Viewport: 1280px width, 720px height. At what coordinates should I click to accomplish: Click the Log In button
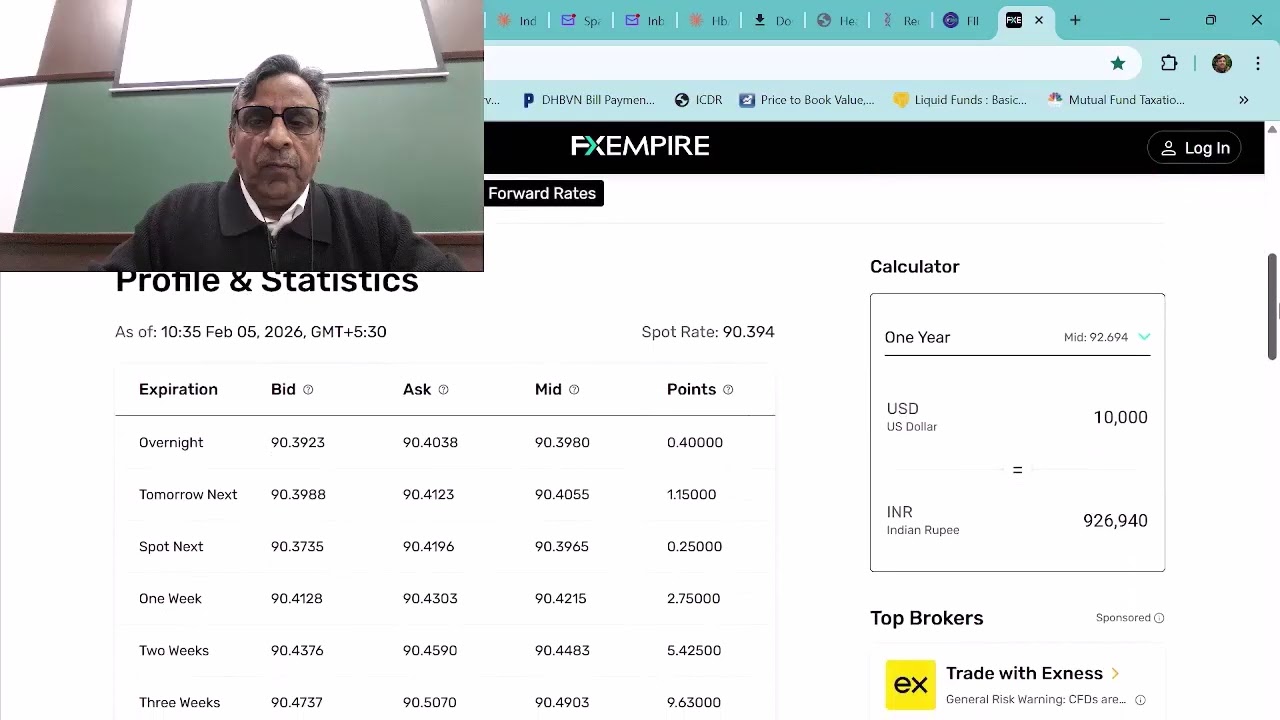pyautogui.click(x=1194, y=148)
